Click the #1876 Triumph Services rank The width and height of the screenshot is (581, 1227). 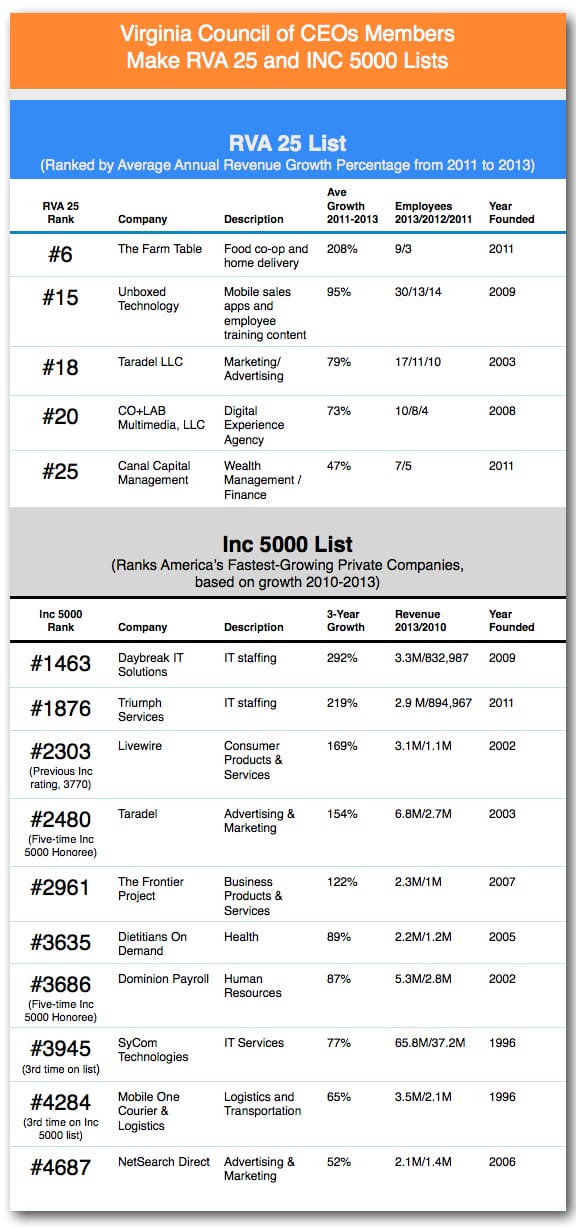point(60,708)
